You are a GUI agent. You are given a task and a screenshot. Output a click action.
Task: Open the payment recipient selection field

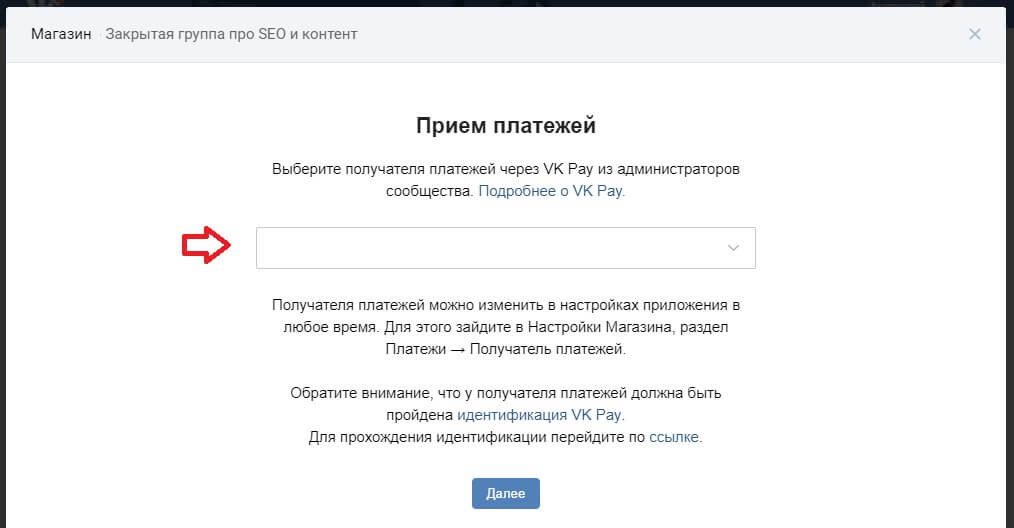[490, 248]
